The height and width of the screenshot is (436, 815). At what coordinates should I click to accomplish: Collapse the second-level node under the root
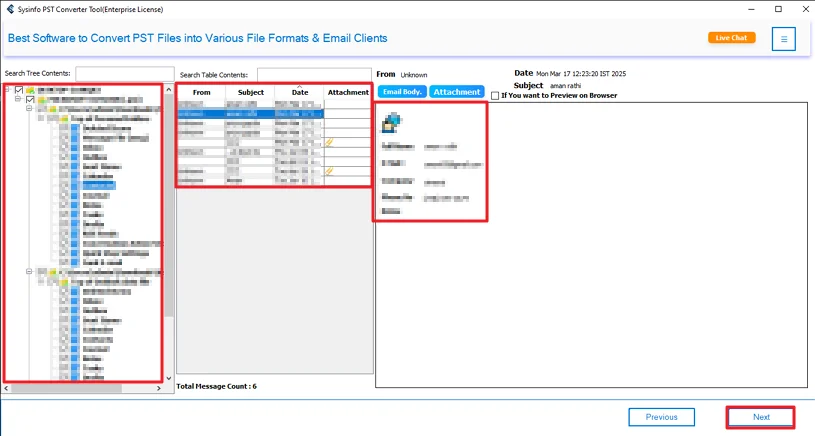pos(18,99)
